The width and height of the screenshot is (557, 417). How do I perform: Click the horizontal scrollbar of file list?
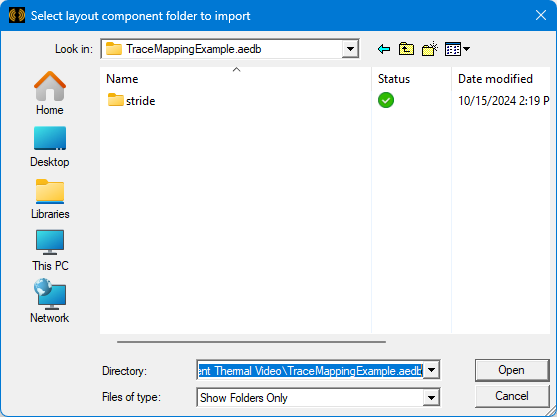tap(251, 342)
